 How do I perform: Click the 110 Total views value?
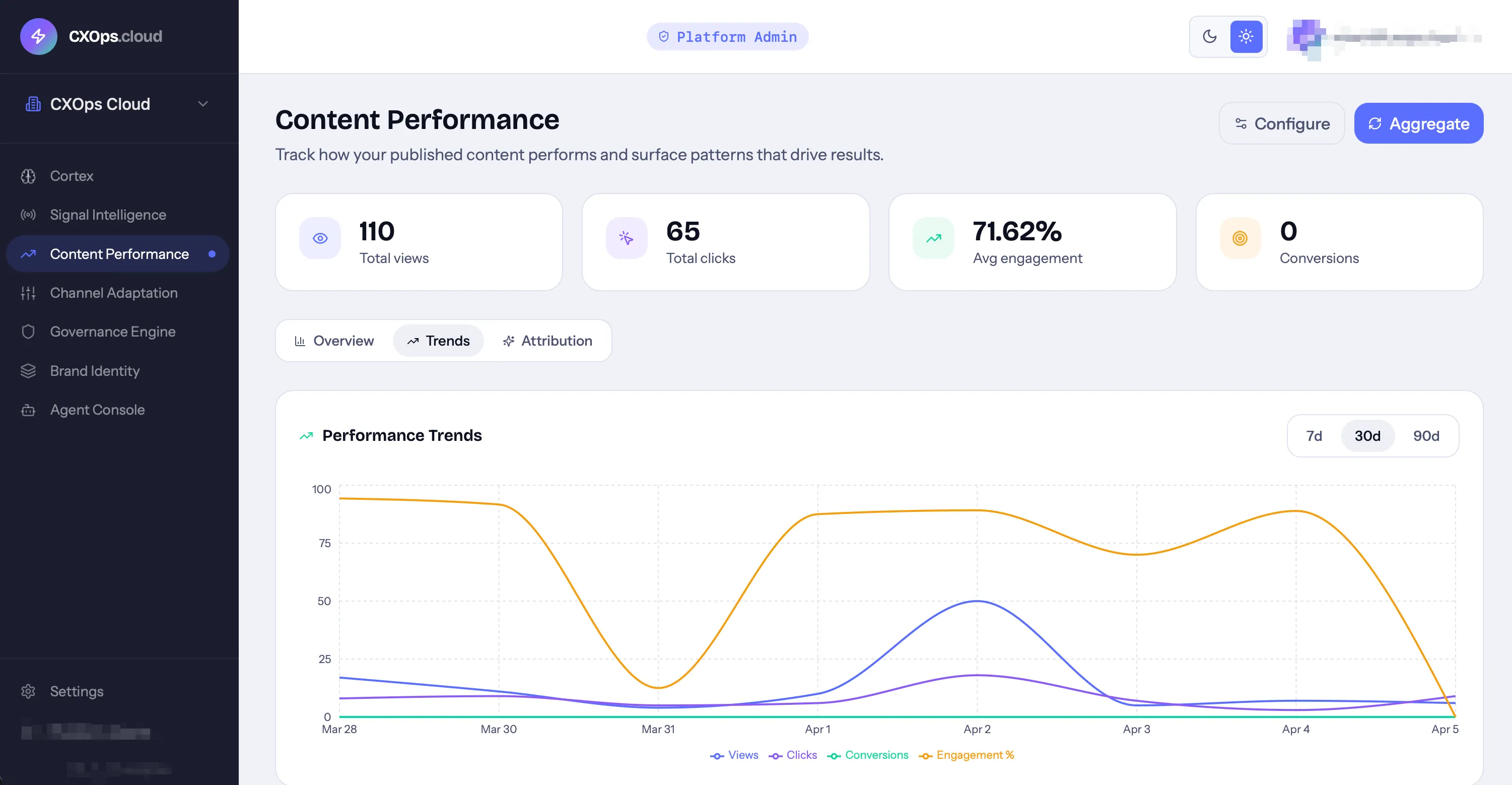click(x=377, y=231)
